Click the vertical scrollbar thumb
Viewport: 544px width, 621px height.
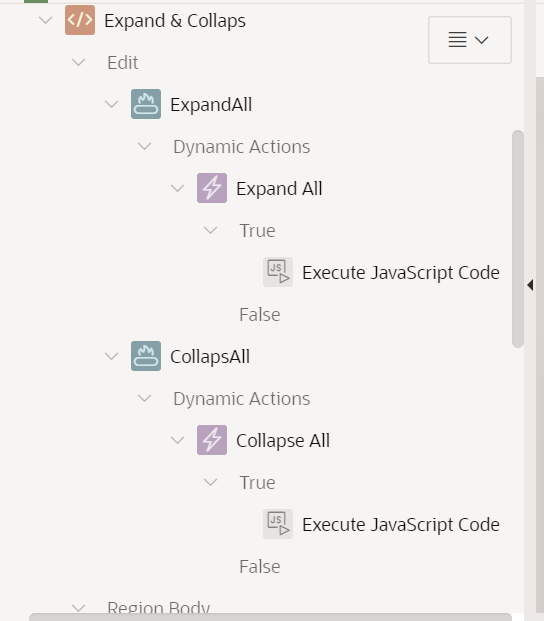point(518,239)
